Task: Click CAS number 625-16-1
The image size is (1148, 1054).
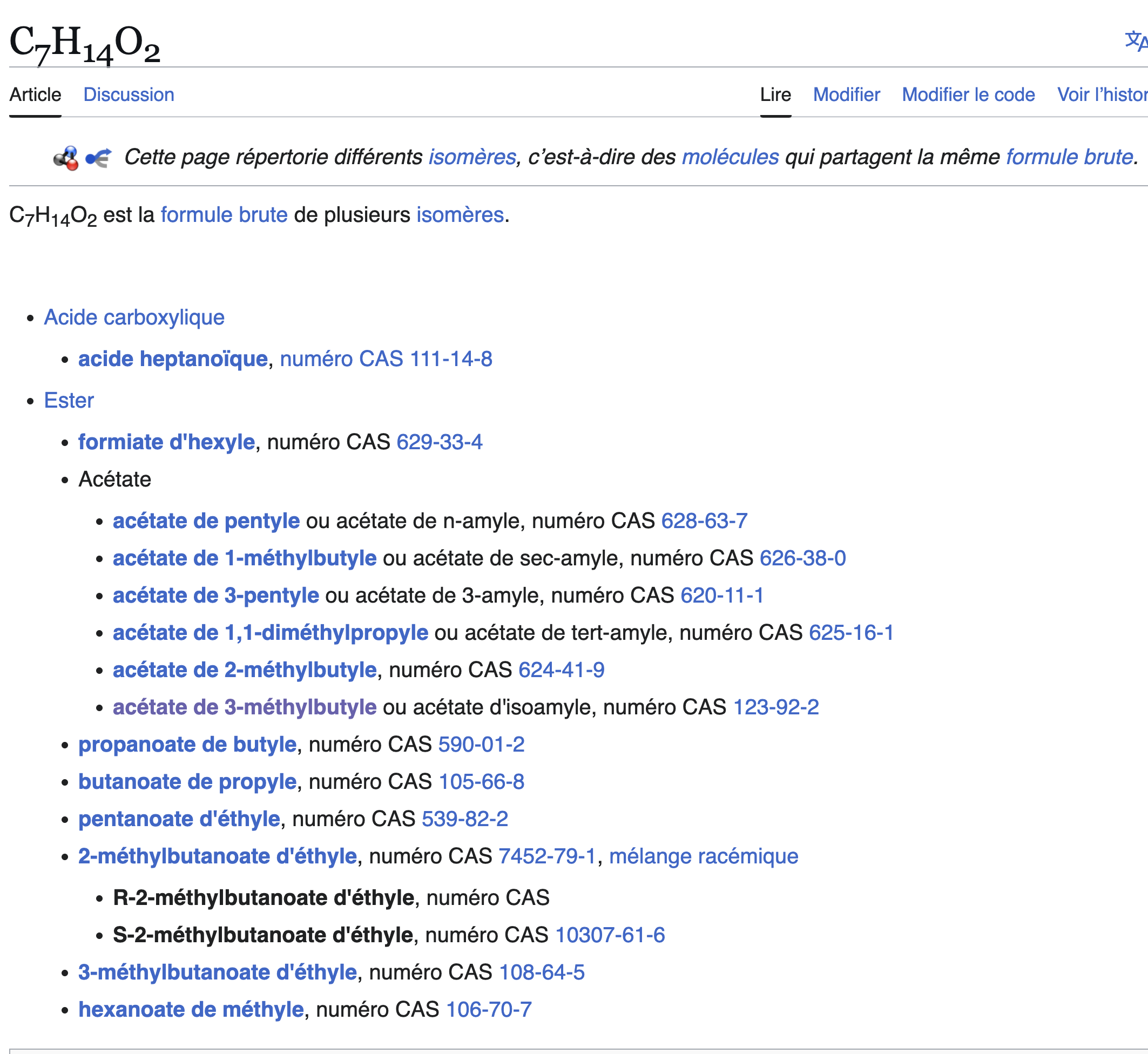Action: pos(852,633)
